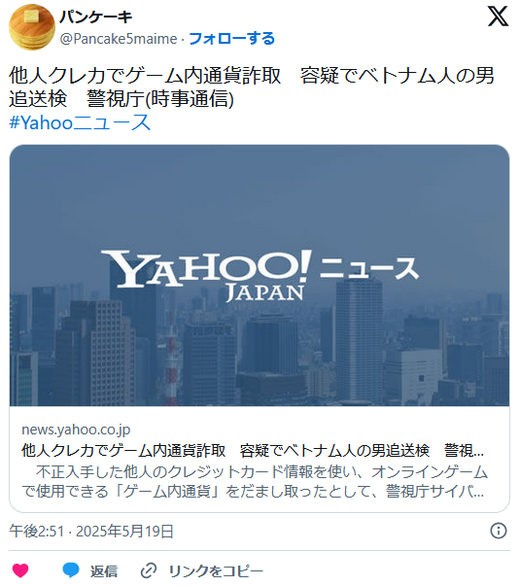Click the tweet text 追送検 警視庁(時事通信)

121,99
